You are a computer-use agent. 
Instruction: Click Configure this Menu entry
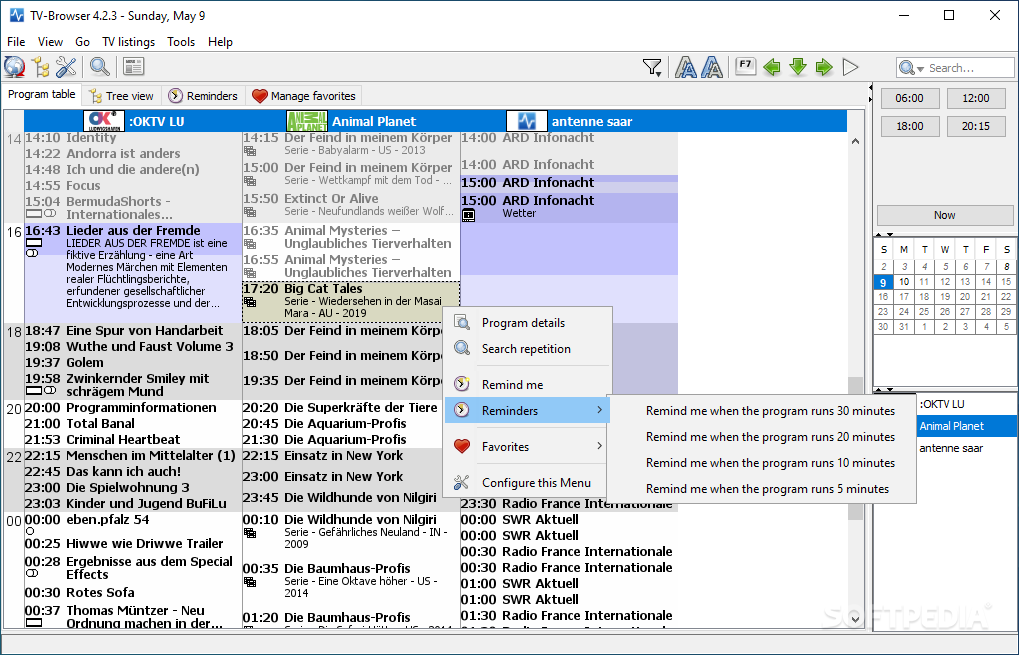527,483
